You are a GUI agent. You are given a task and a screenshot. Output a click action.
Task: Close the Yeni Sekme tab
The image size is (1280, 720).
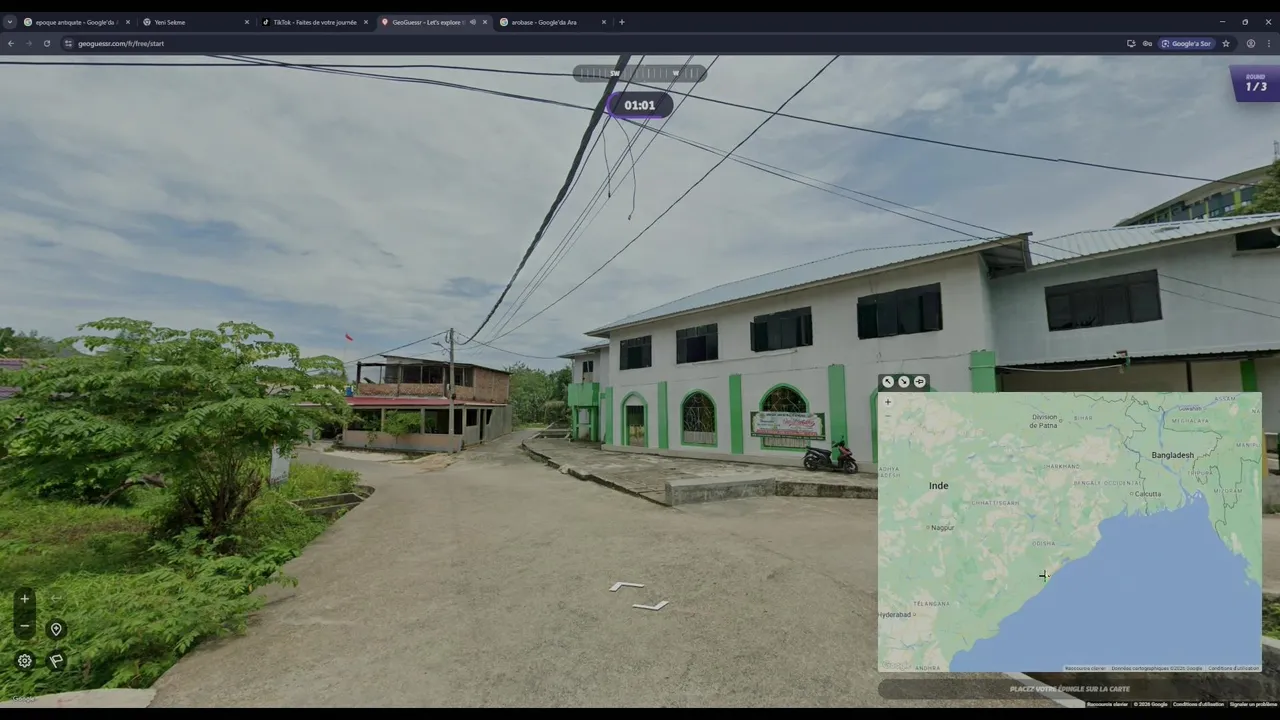pos(247,22)
